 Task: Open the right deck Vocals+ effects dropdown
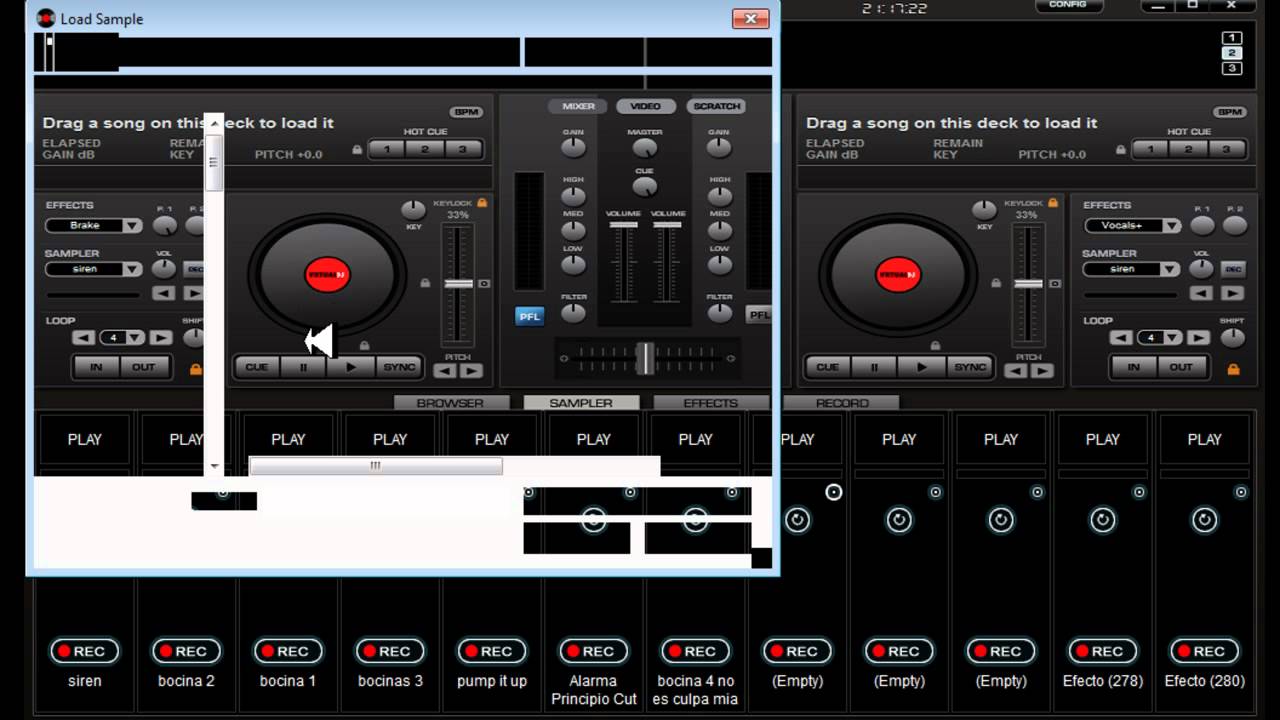point(1170,226)
